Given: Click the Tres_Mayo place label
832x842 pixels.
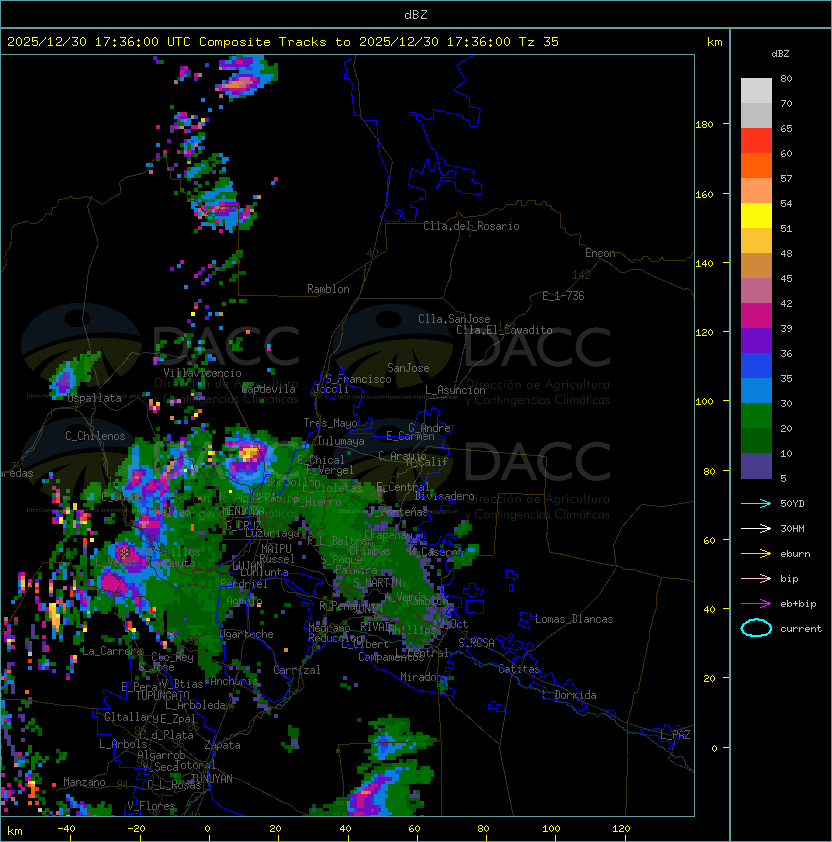Looking at the screenshot, I should pyautogui.click(x=330, y=423).
